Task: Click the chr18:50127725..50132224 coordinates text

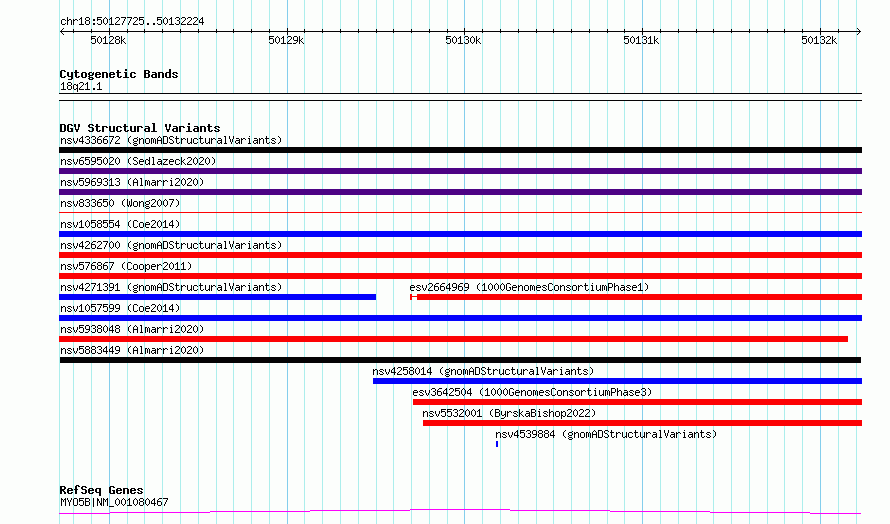Action: [x=132, y=21]
